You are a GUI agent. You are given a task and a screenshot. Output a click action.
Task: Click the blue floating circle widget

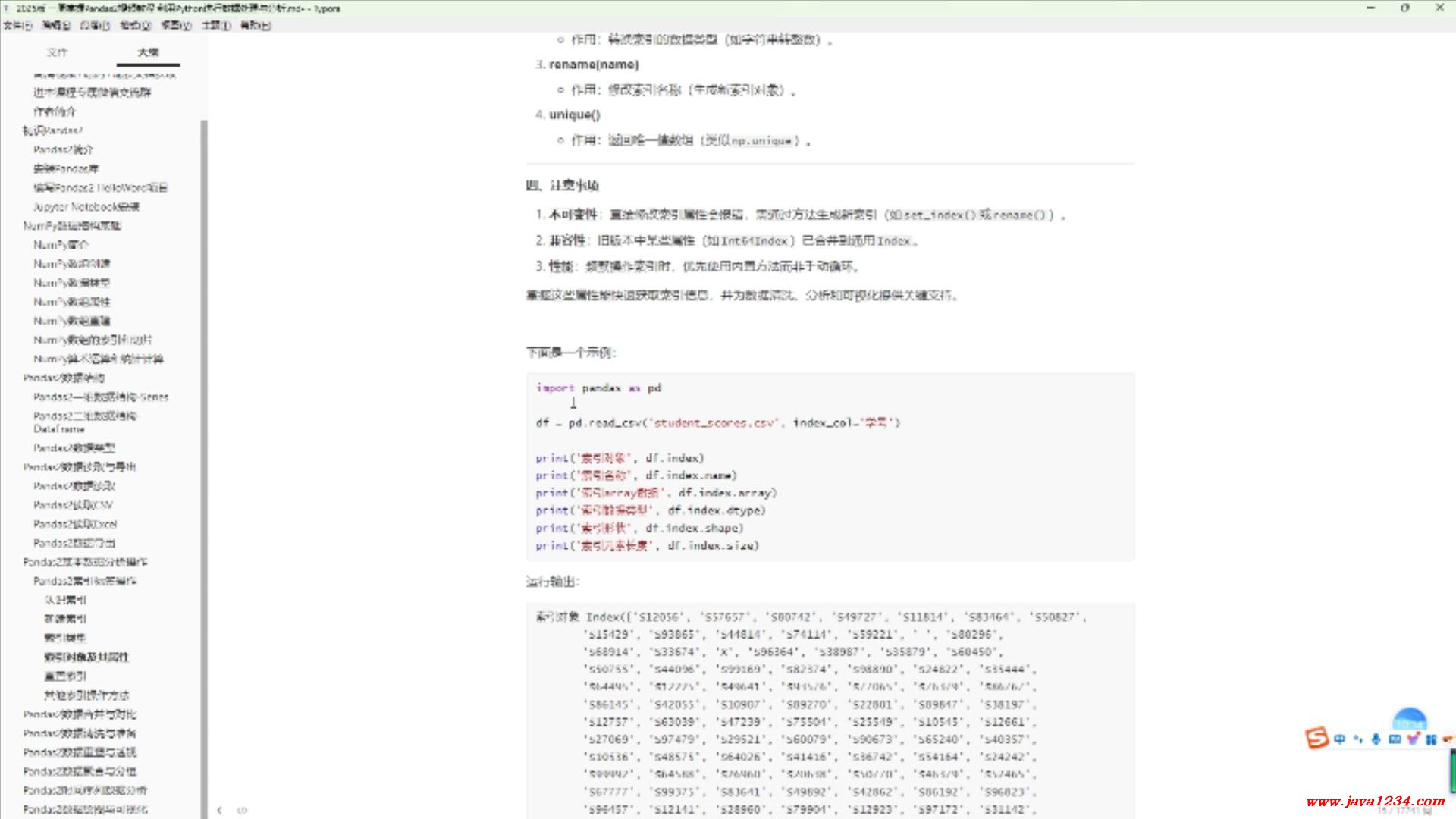[x=1409, y=719]
